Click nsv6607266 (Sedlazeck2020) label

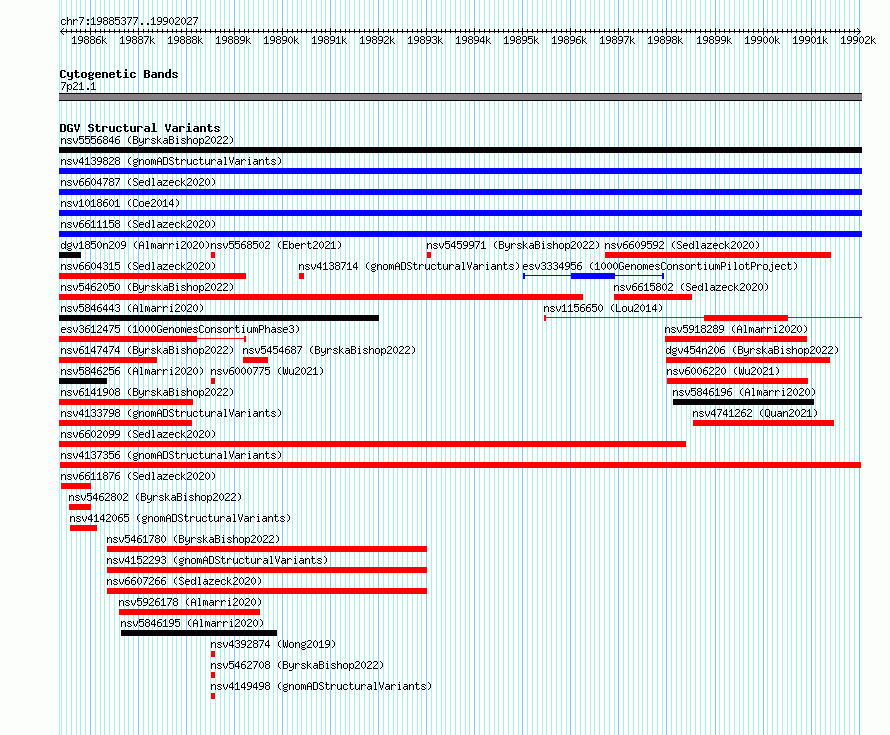pos(184,581)
